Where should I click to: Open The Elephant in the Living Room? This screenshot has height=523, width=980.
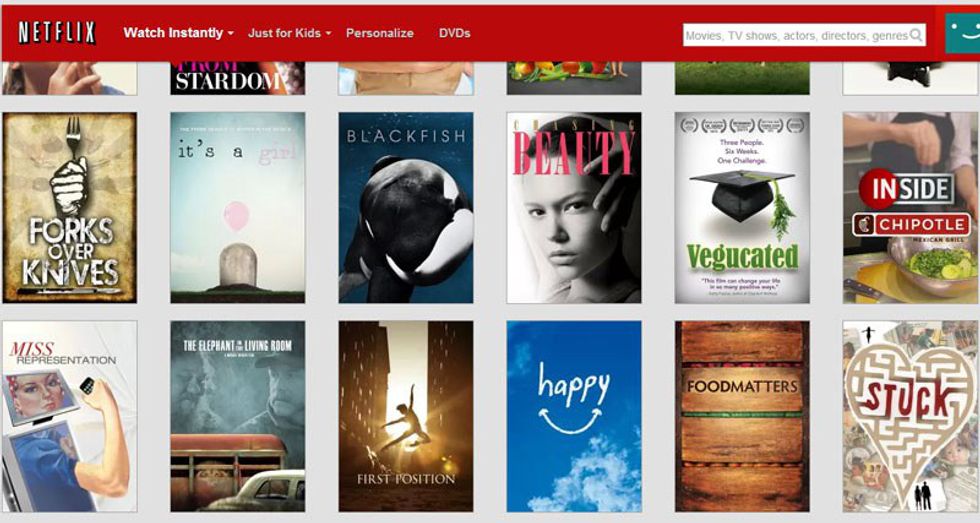(x=237, y=416)
